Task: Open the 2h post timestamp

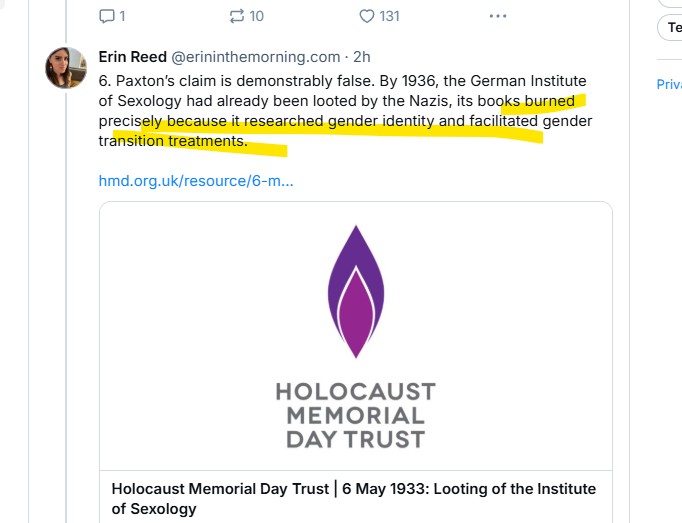Action: 361,57
